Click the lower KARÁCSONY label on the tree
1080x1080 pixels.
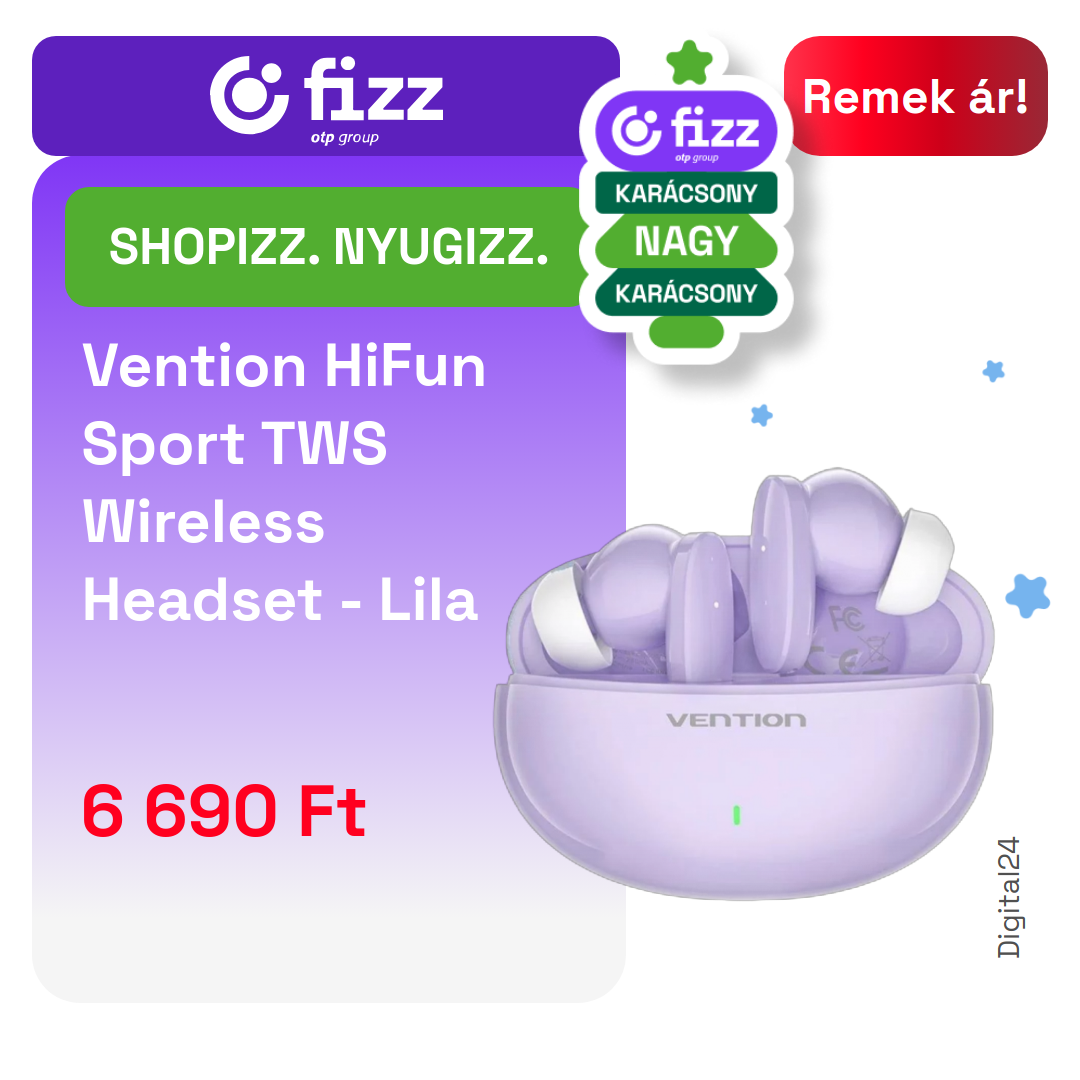point(686,293)
